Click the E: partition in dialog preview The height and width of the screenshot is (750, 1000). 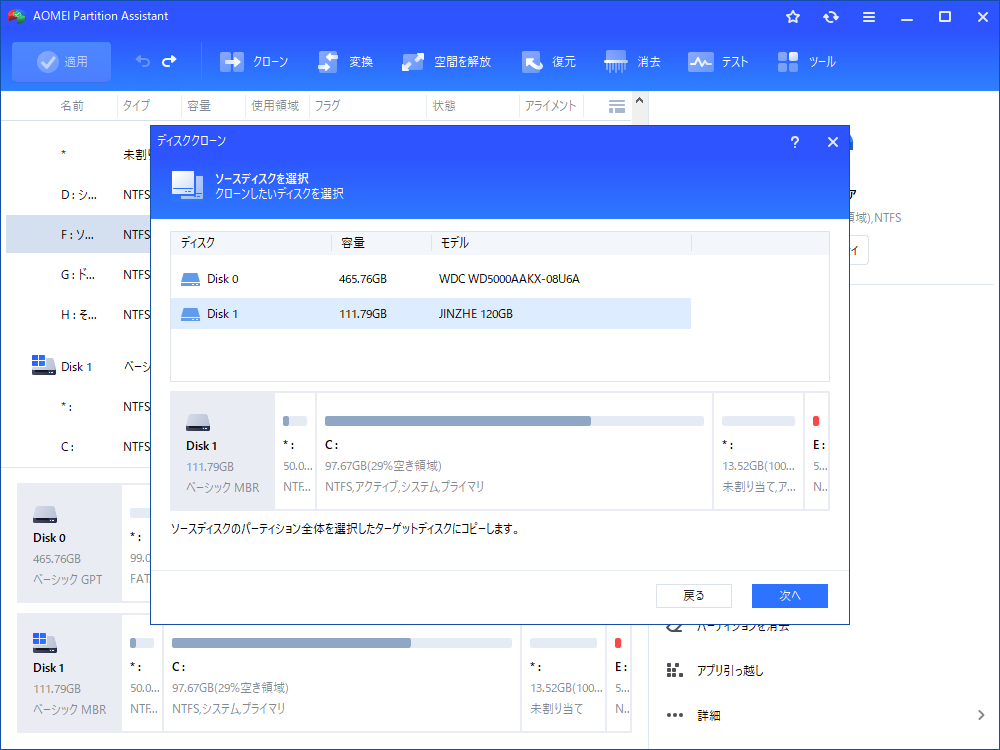point(817,451)
